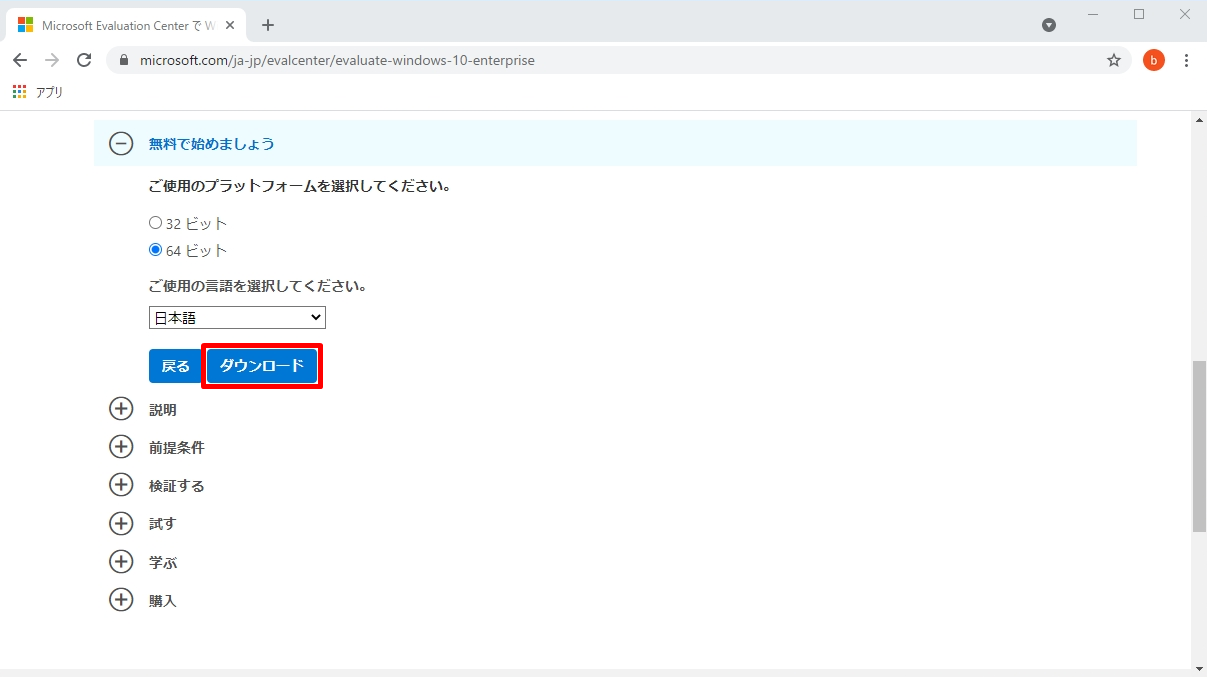Click the address bar URL
This screenshot has height=677, width=1207.
pyautogui.click(x=337, y=60)
